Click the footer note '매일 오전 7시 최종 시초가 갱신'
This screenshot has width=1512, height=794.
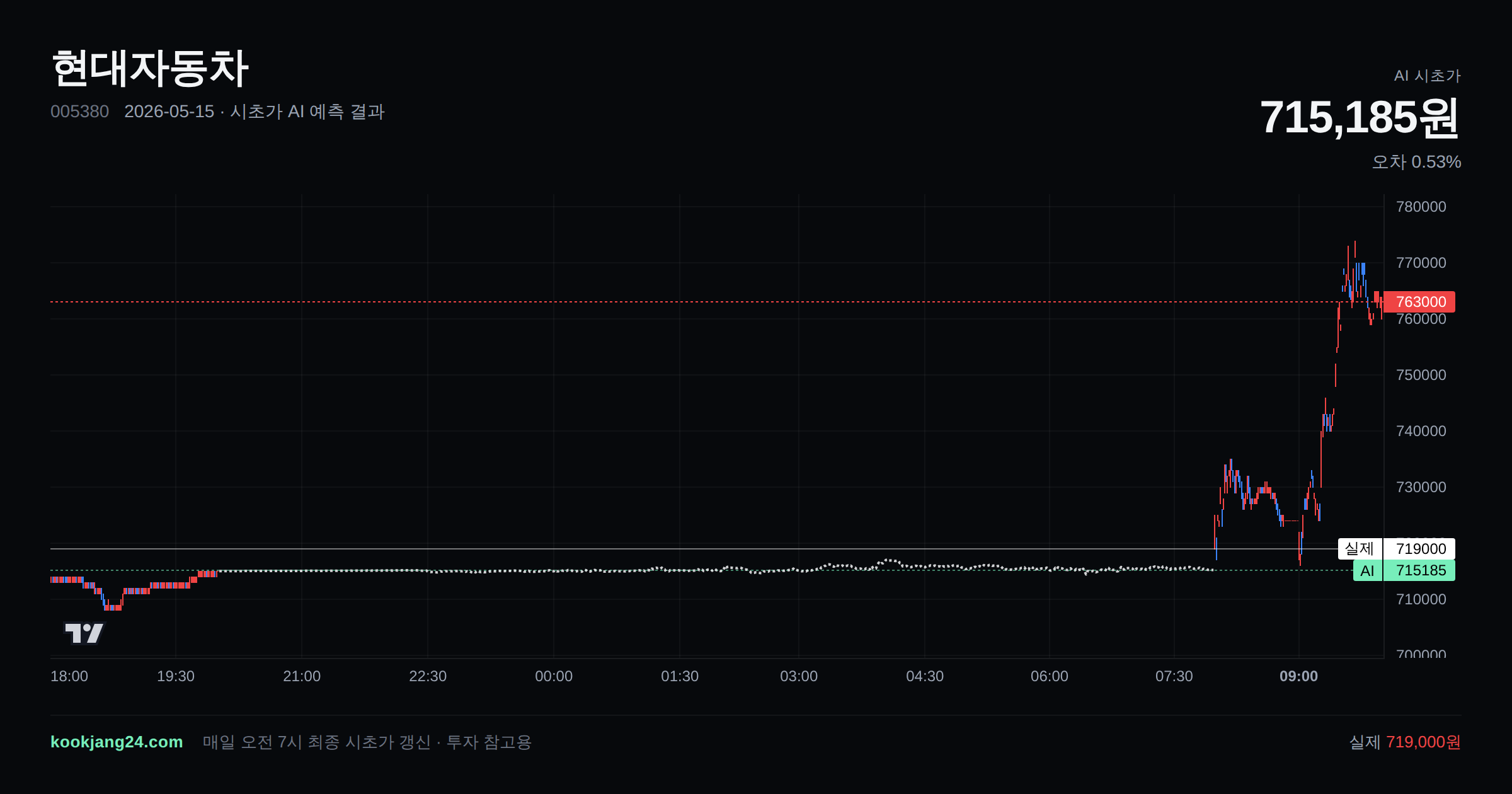tap(317, 742)
